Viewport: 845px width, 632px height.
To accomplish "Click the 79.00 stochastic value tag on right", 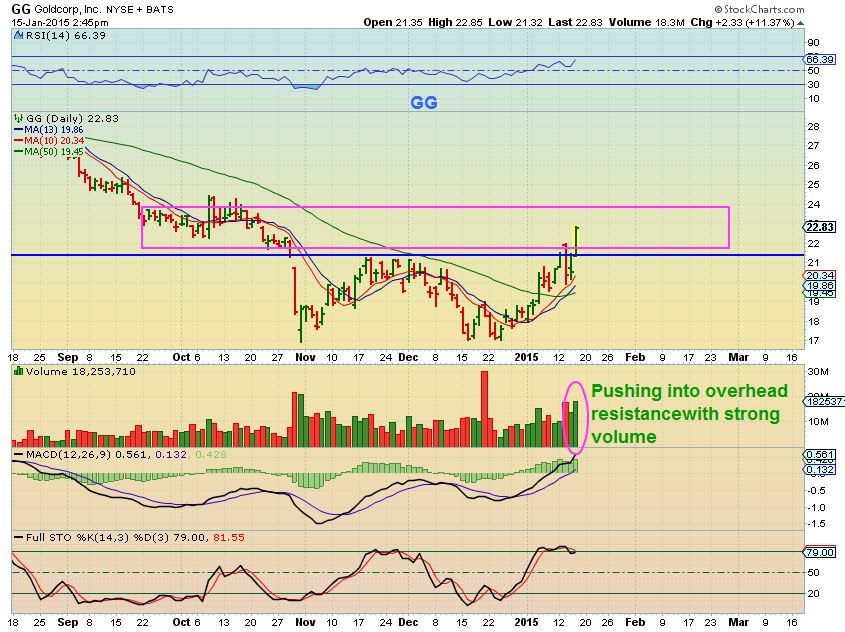I will [820, 553].
